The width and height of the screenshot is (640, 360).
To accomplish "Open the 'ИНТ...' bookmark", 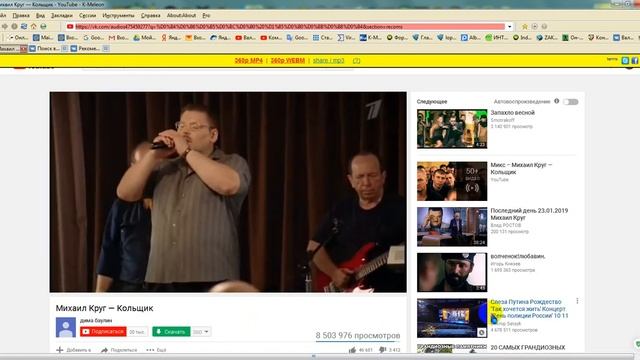I will [496, 38].
